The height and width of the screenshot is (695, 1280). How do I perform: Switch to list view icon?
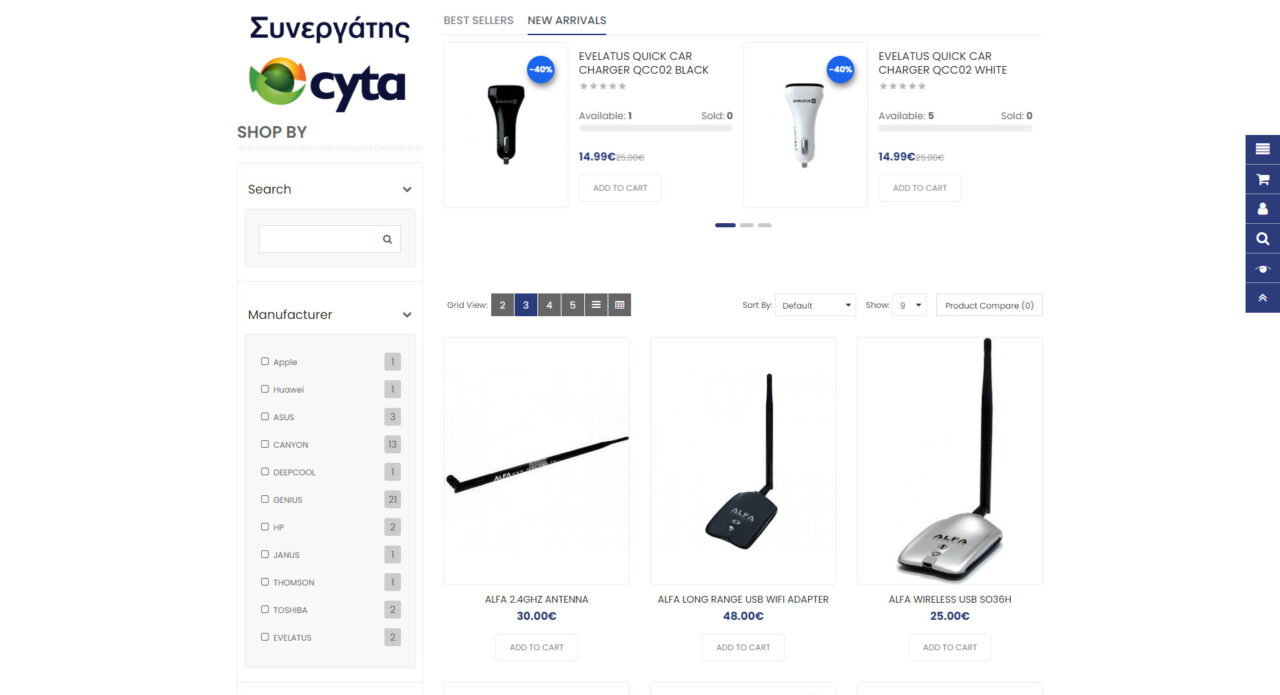click(x=596, y=305)
